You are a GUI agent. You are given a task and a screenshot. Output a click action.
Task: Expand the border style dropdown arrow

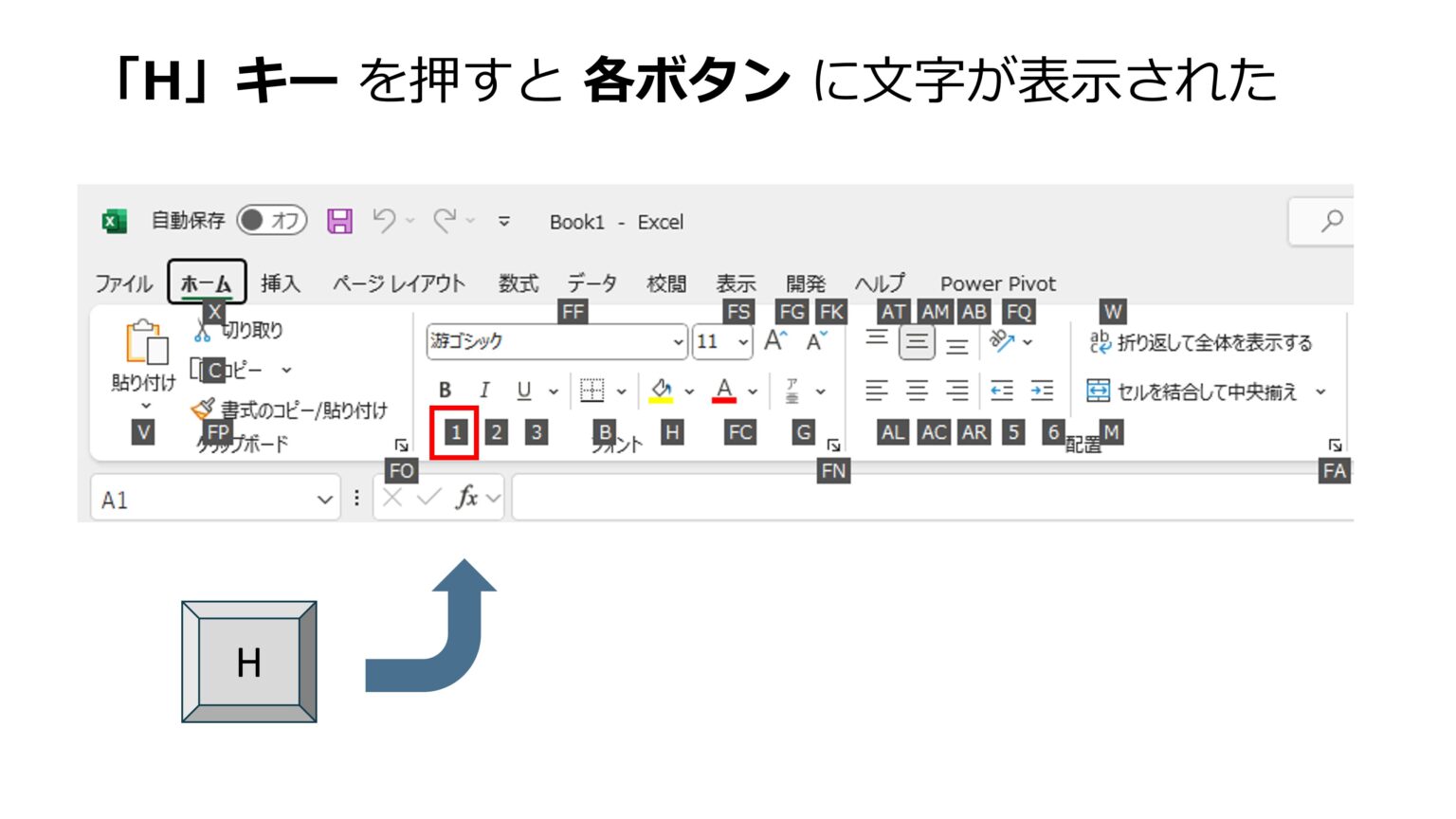[x=622, y=391]
